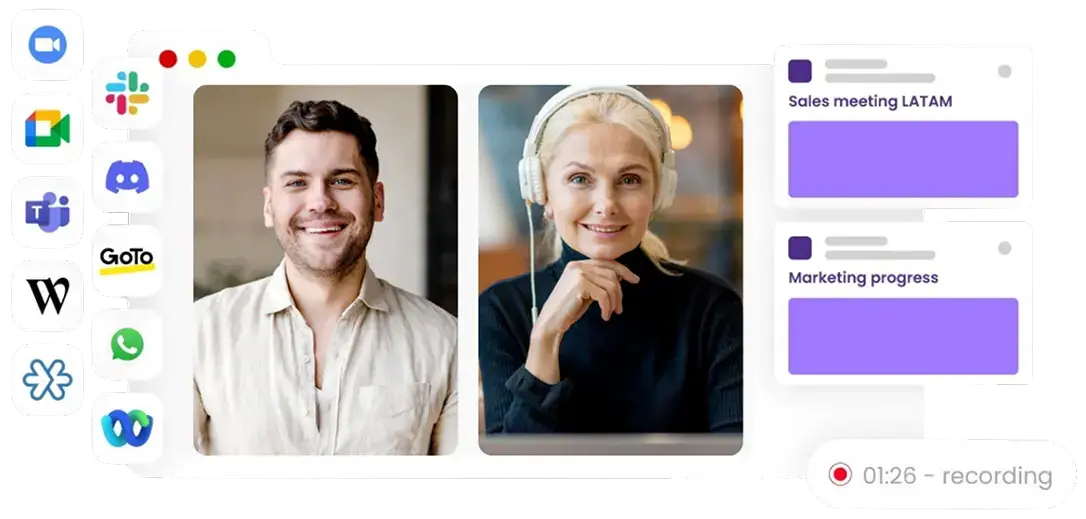
Task: Select the smiling man's video tile
Action: point(326,270)
